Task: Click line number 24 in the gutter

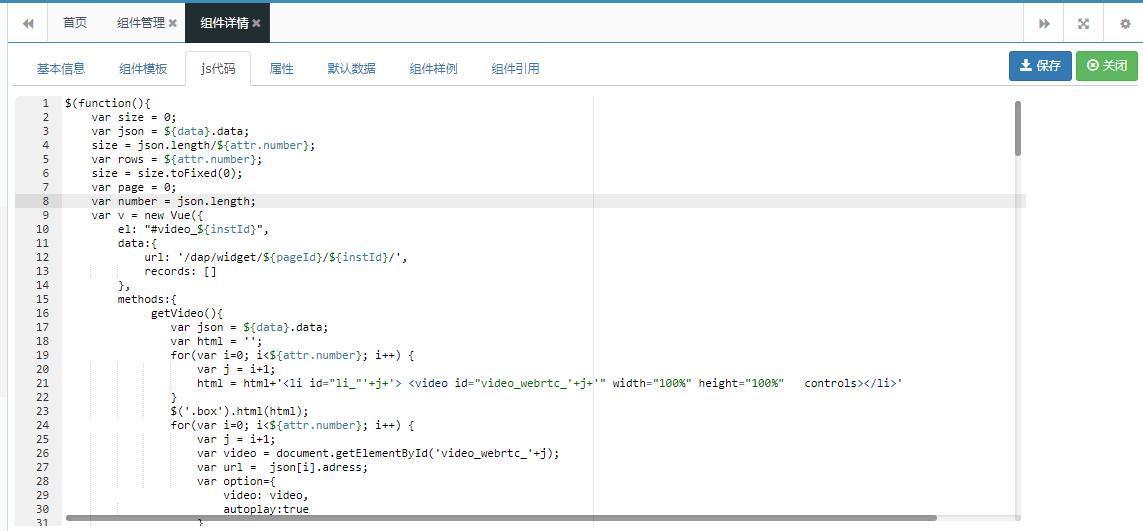Action: (42, 425)
